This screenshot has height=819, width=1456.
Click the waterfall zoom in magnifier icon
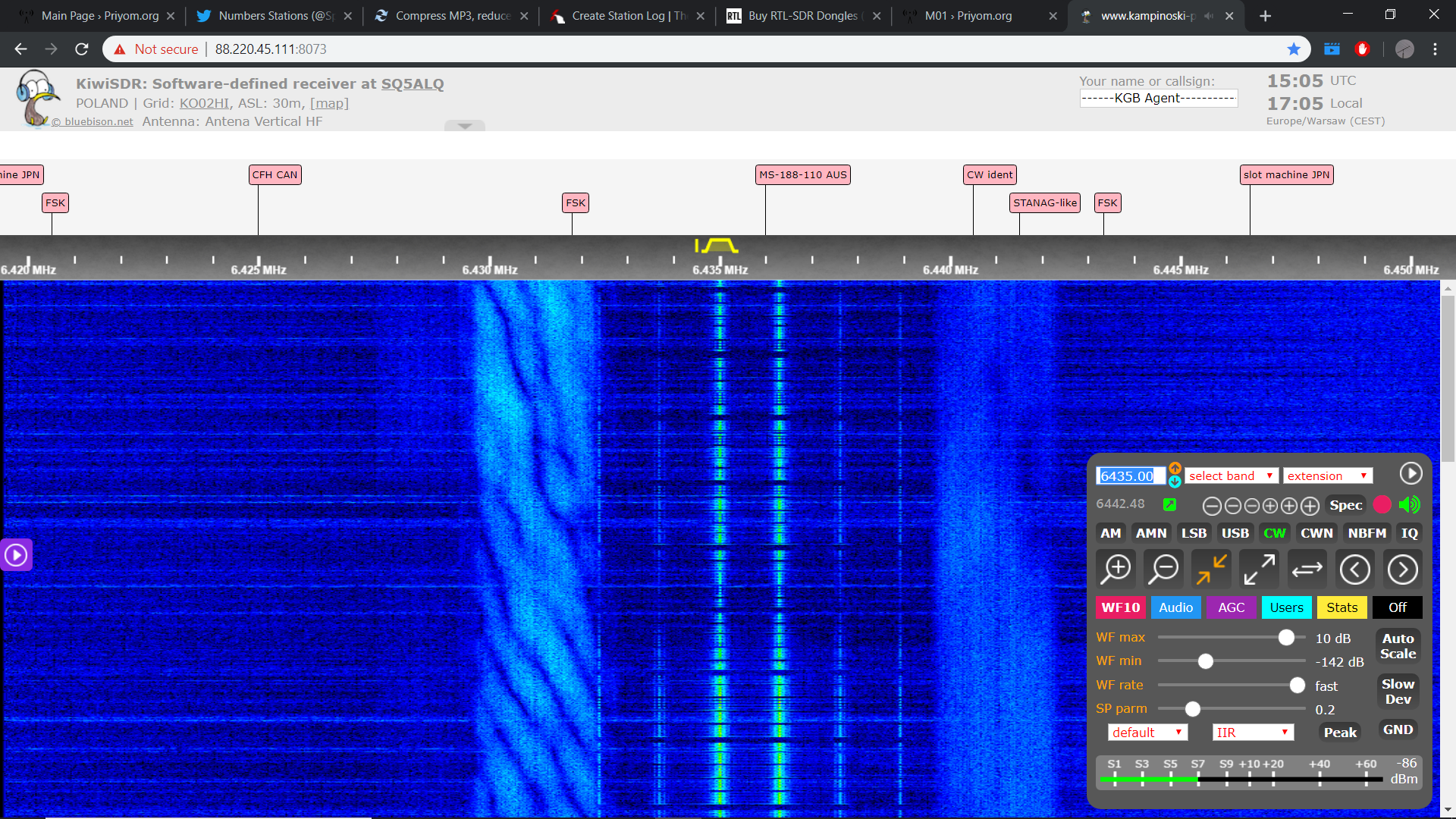[1116, 569]
